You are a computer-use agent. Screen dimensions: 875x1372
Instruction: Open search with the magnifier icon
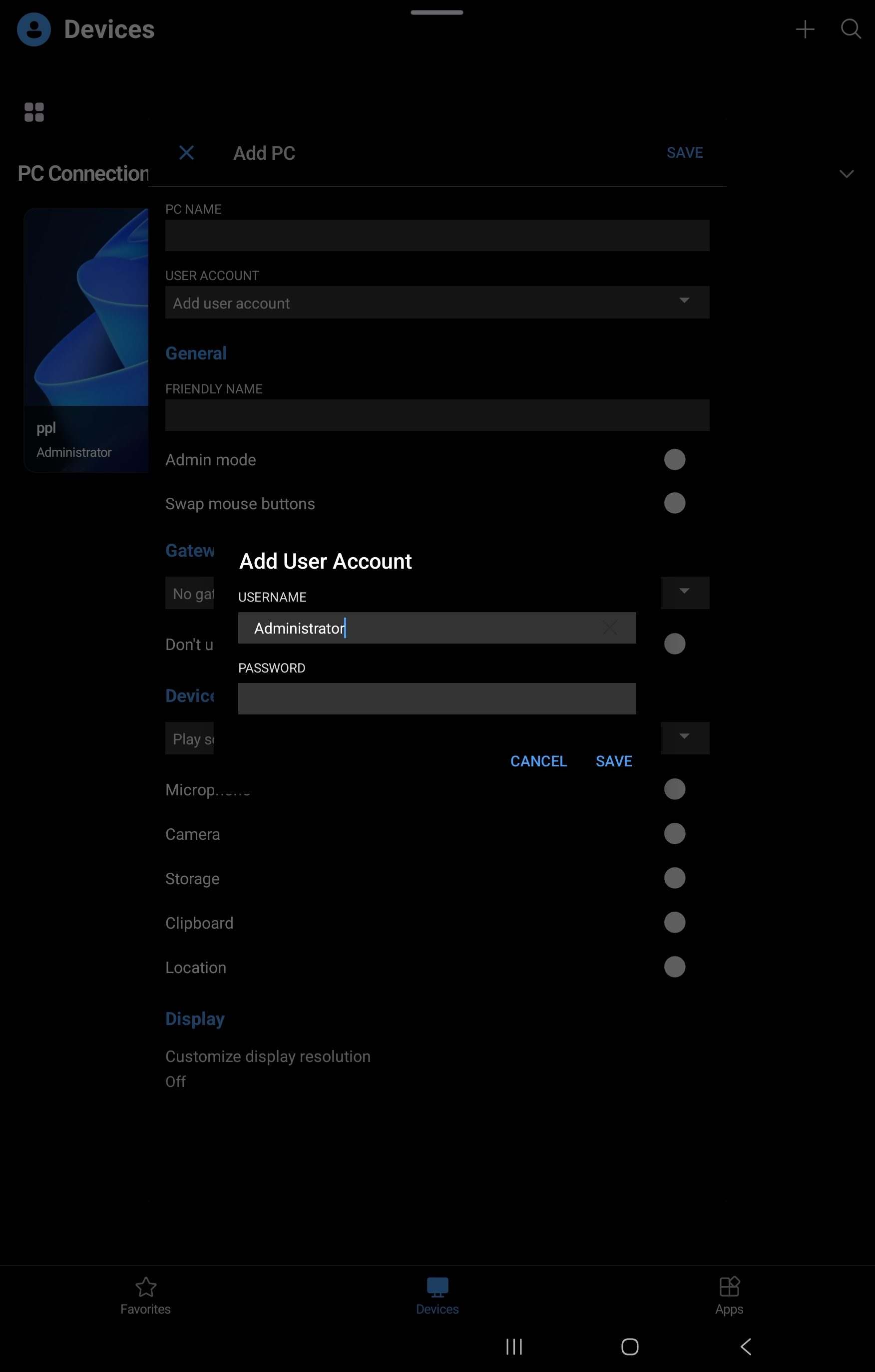(850, 29)
